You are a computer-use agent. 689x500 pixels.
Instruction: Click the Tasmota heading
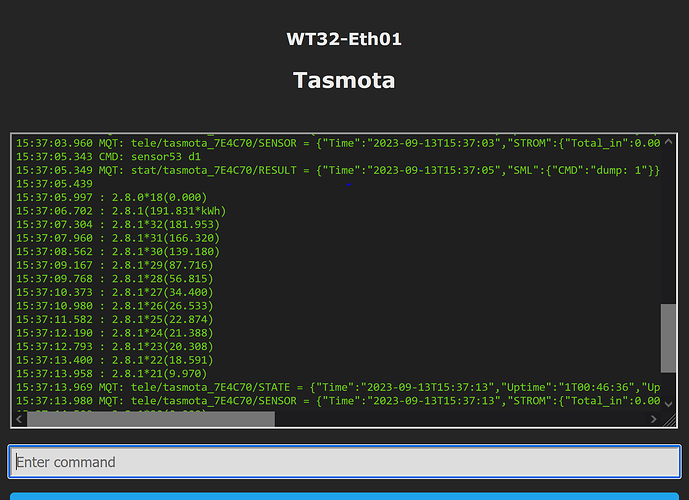344,80
